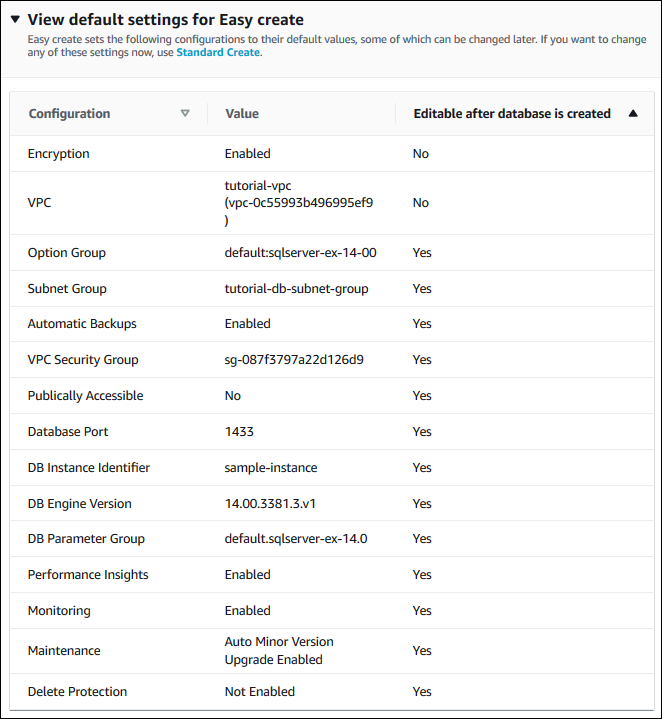Select the Delete Protection row label

tap(77, 692)
